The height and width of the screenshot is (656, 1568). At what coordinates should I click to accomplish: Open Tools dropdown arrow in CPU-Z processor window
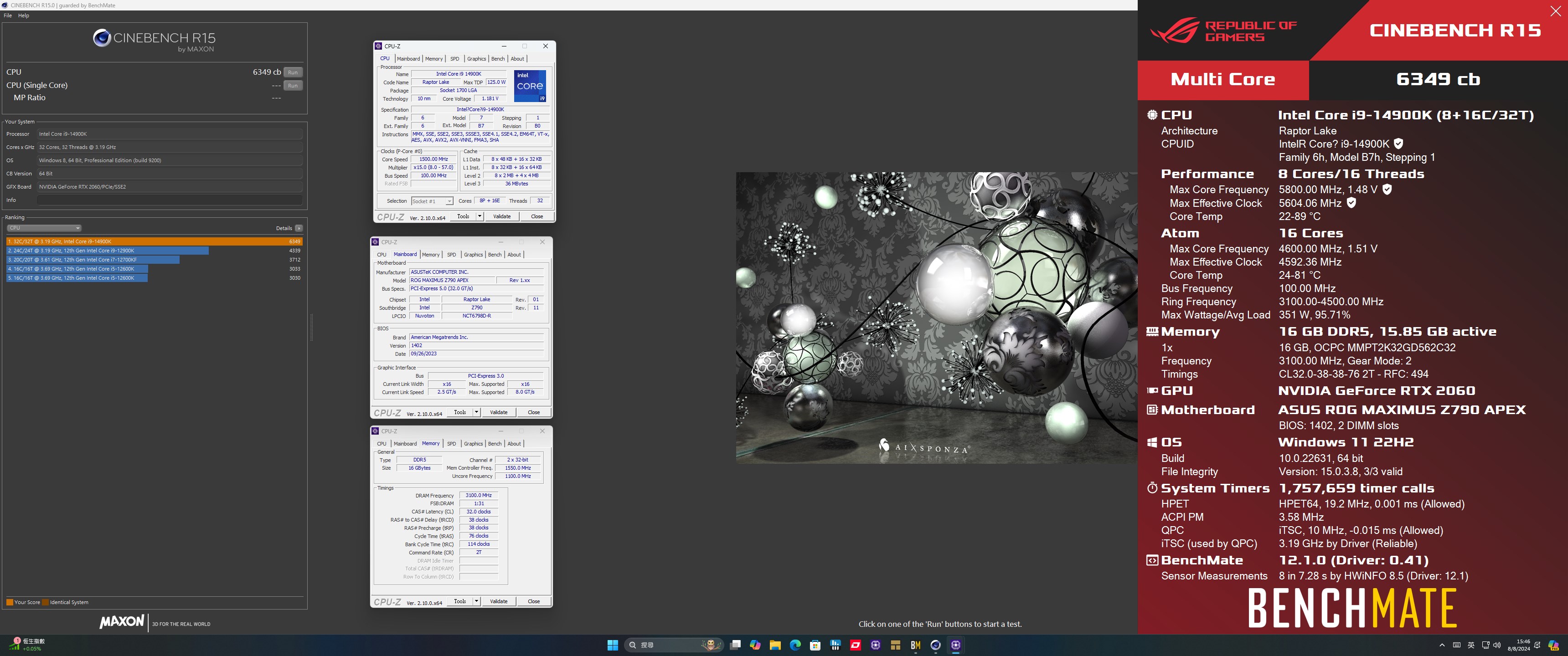click(x=480, y=216)
